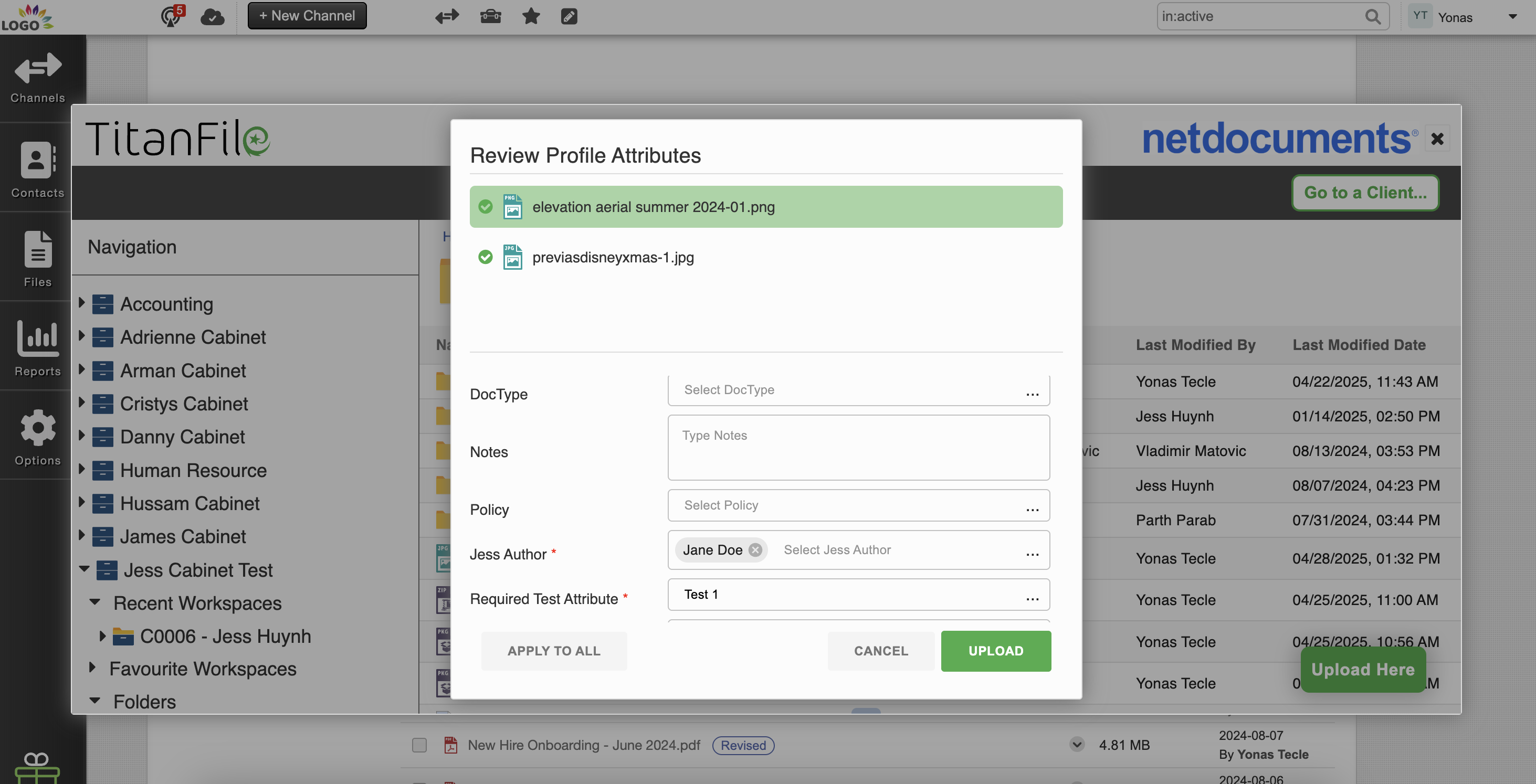This screenshot has width=1536, height=784.
Task: Click the gift icon in sidebar
Action: point(37,768)
